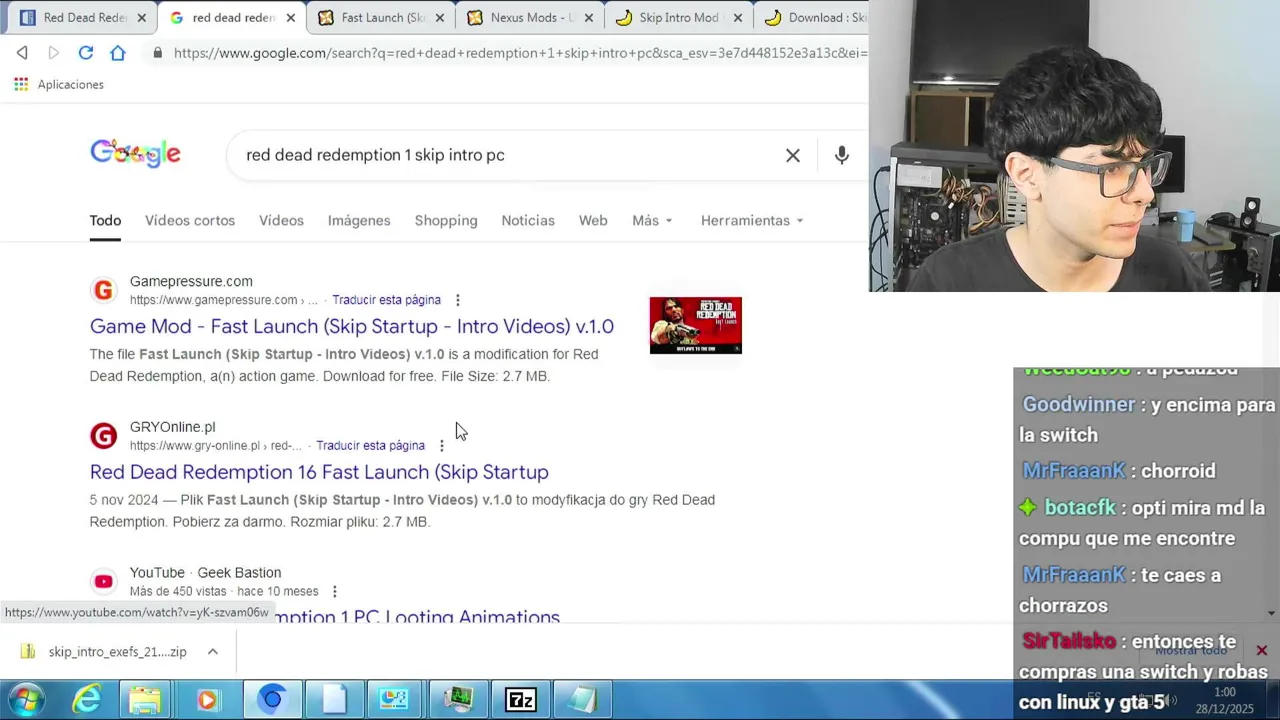Open the Windows Start button
Screen dimensions: 1280x720
(x=27, y=700)
